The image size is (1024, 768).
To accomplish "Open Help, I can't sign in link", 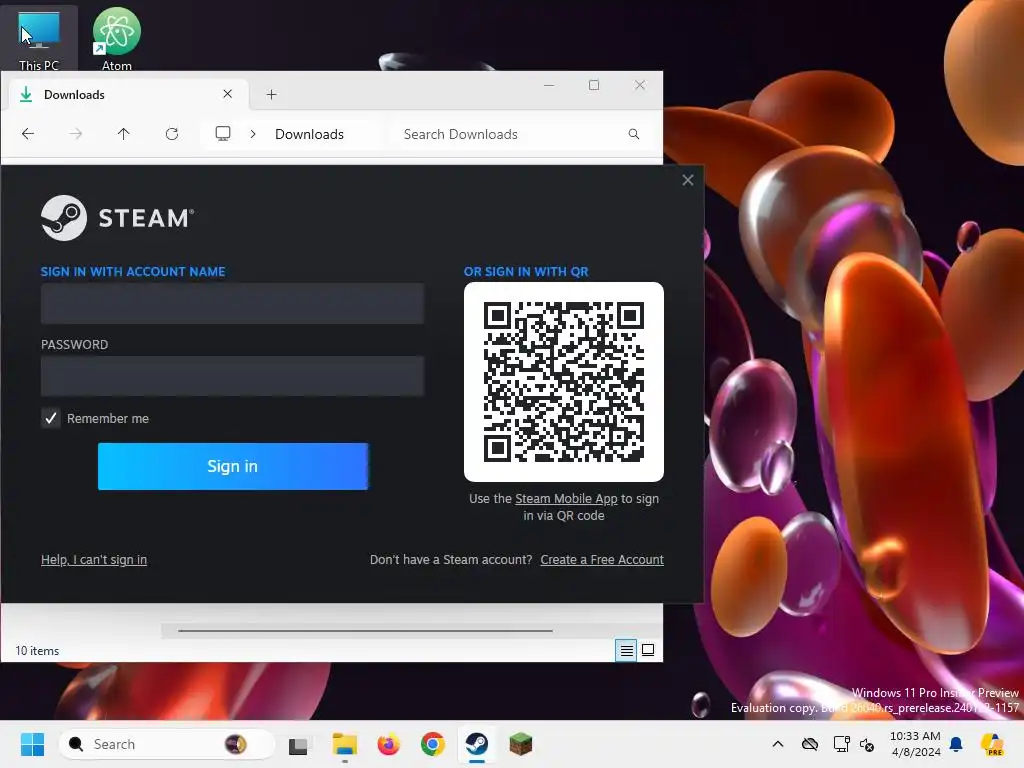I will point(94,560).
